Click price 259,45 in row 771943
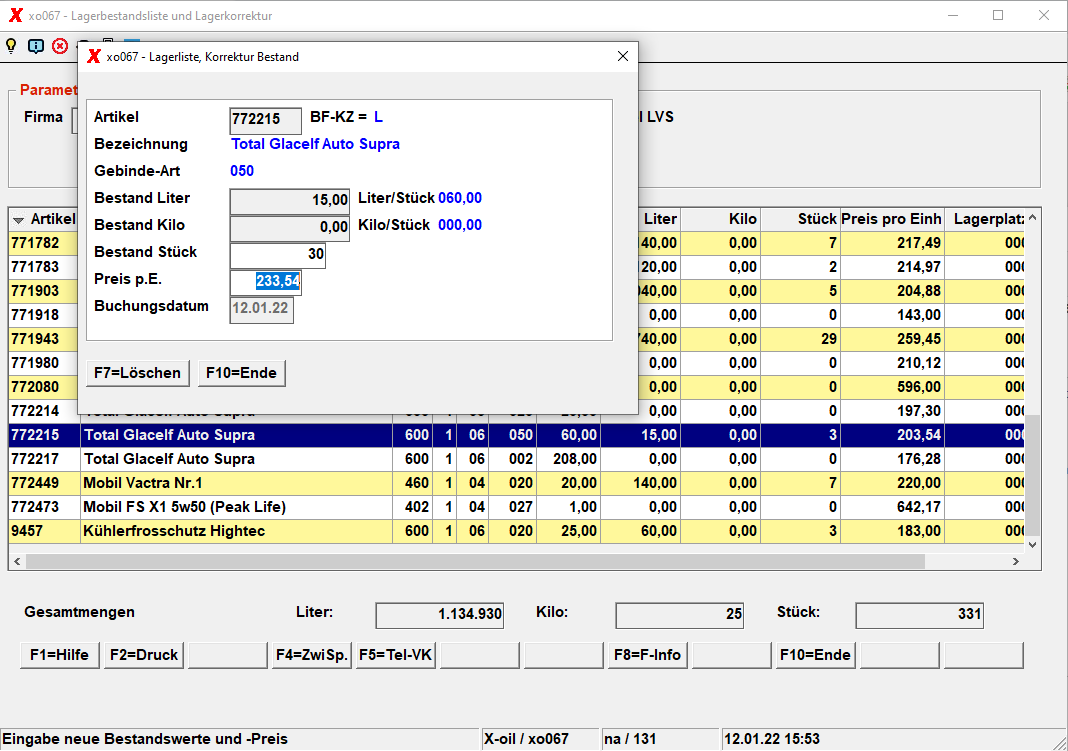The width and height of the screenshot is (1068, 751). click(x=918, y=339)
